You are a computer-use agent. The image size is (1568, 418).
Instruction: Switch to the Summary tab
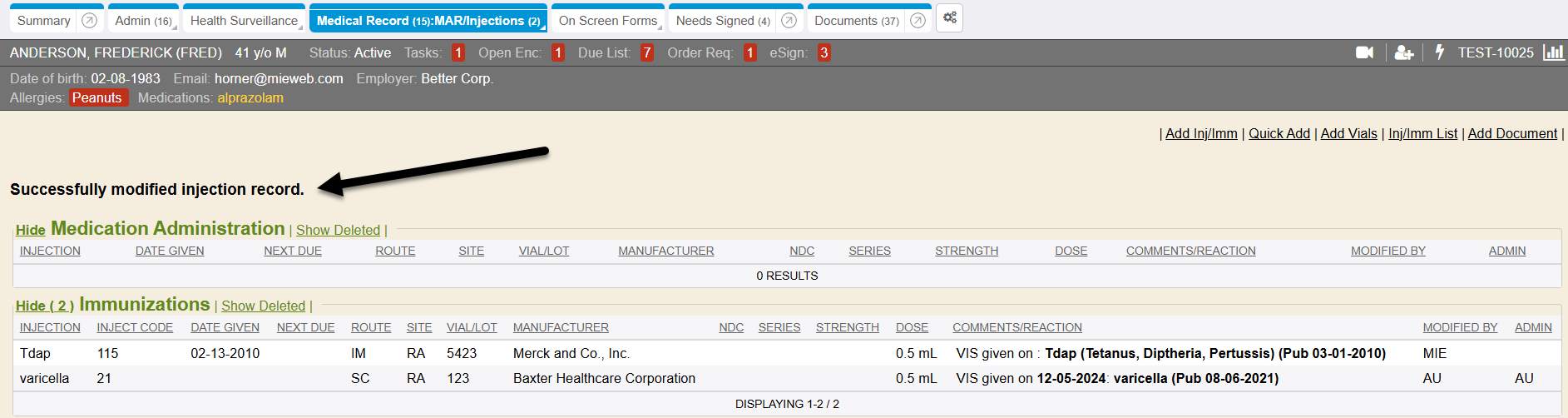tap(43, 21)
